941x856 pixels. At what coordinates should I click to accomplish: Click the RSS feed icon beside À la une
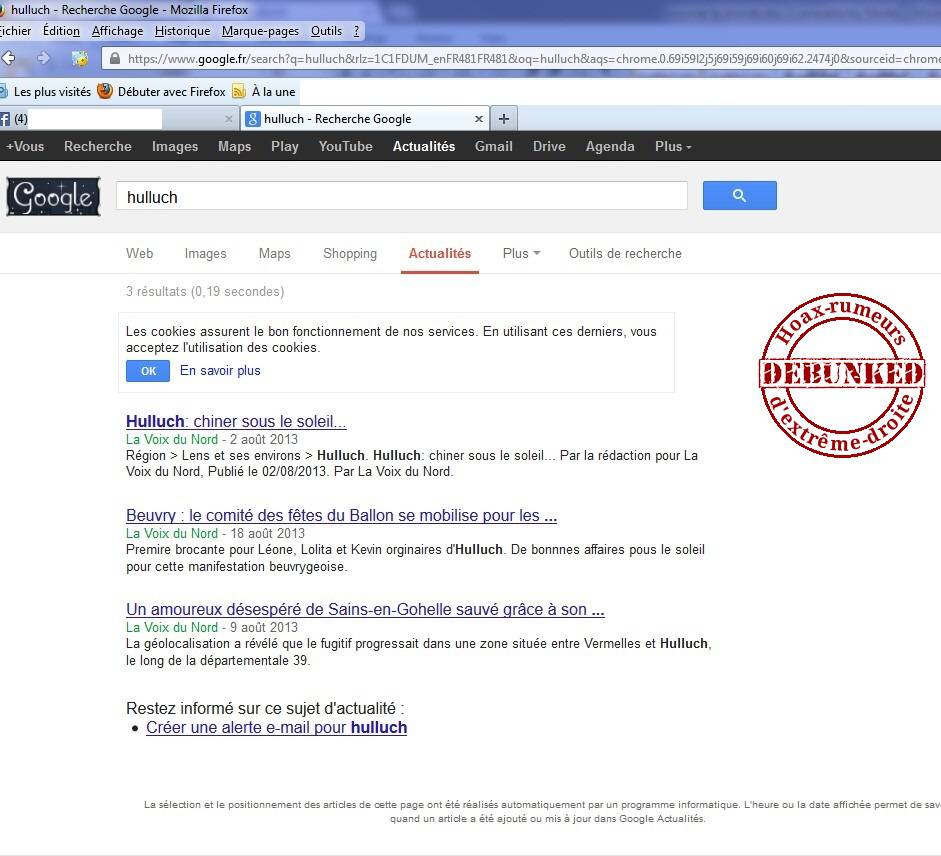[239, 91]
